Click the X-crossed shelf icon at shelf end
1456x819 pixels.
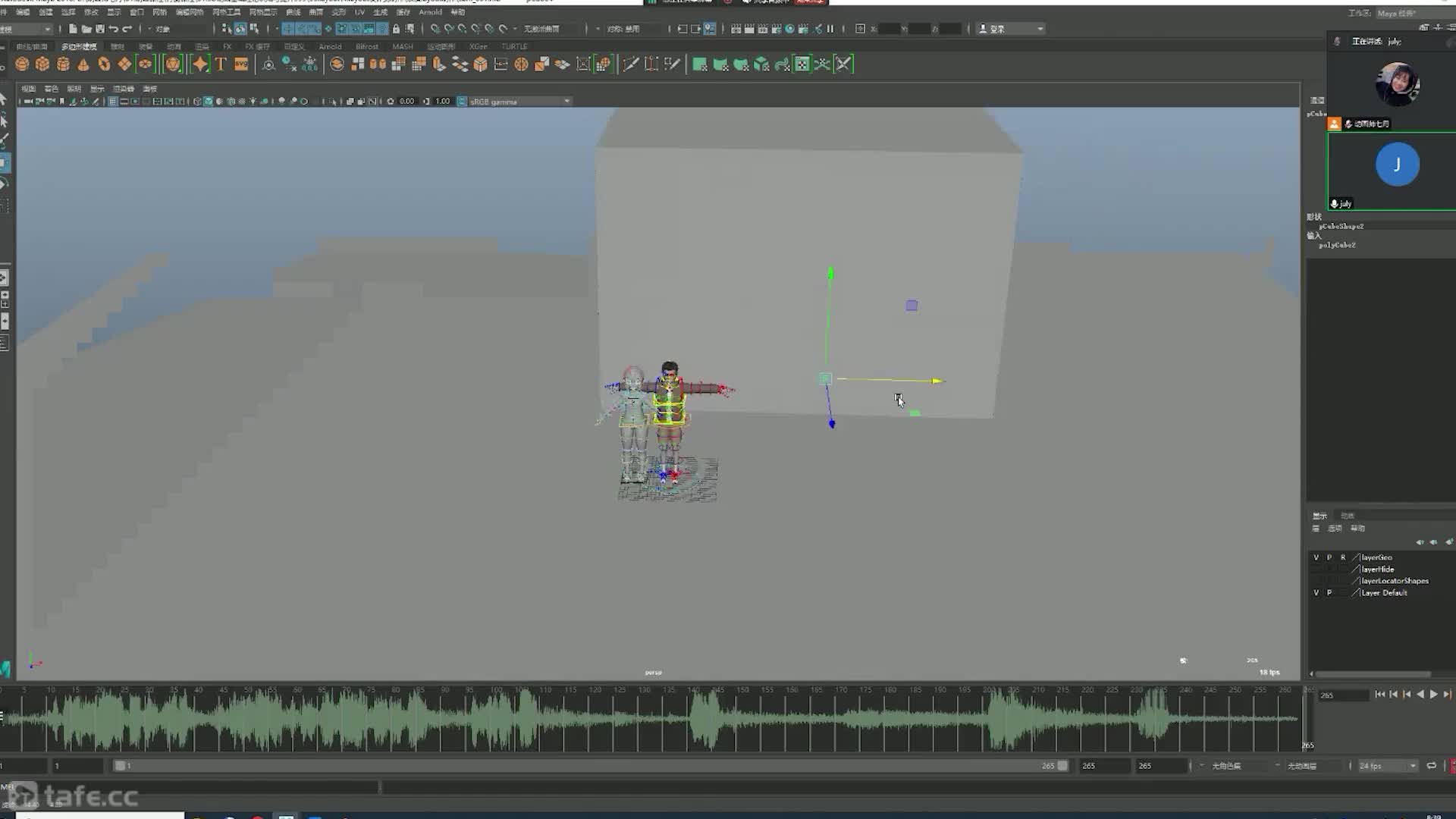click(x=843, y=64)
